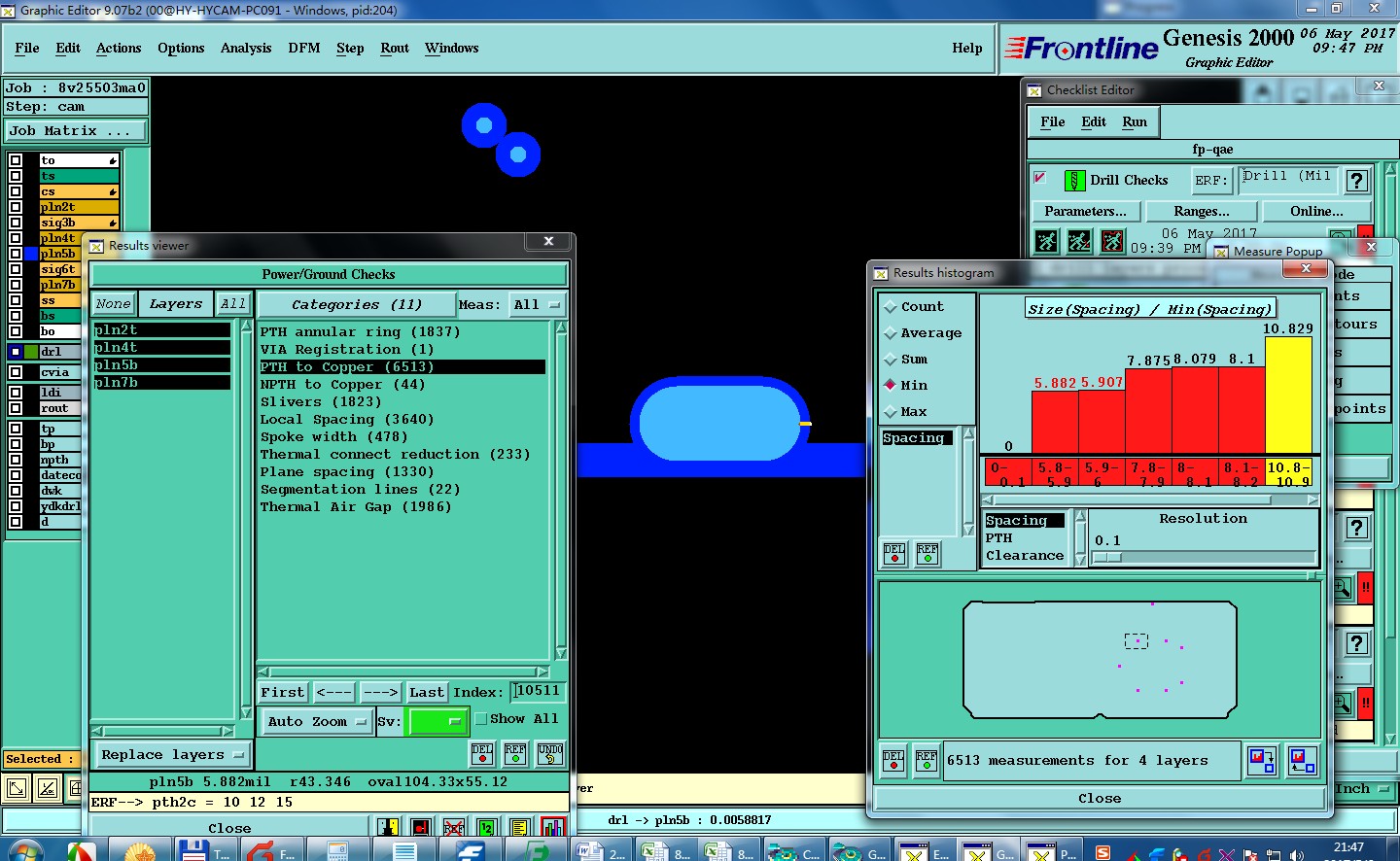The height and width of the screenshot is (861, 1400).
Task: Click Index input field
Action: tap(538, 691)
